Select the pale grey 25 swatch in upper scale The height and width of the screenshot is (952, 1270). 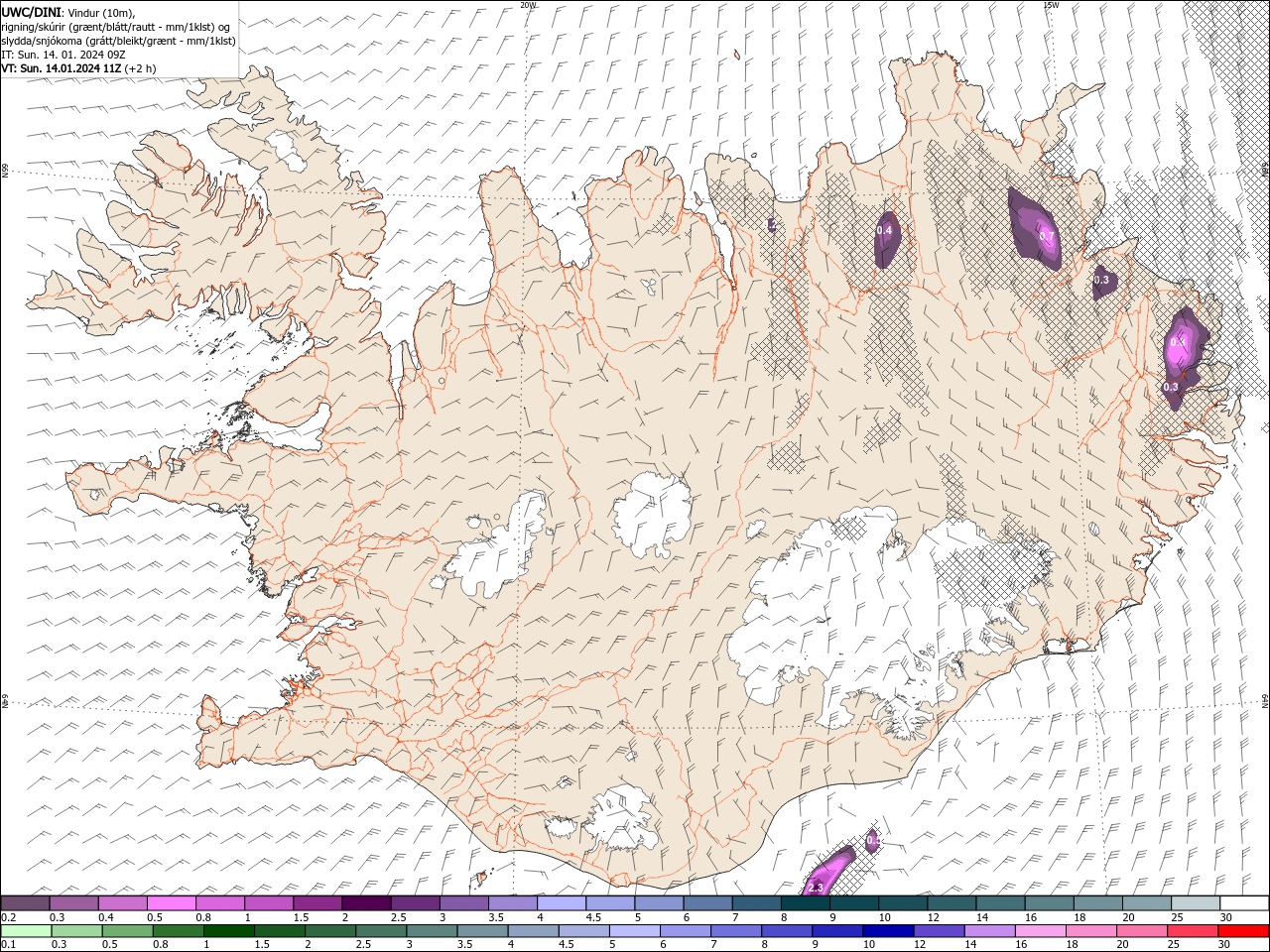coord(1196,903)
